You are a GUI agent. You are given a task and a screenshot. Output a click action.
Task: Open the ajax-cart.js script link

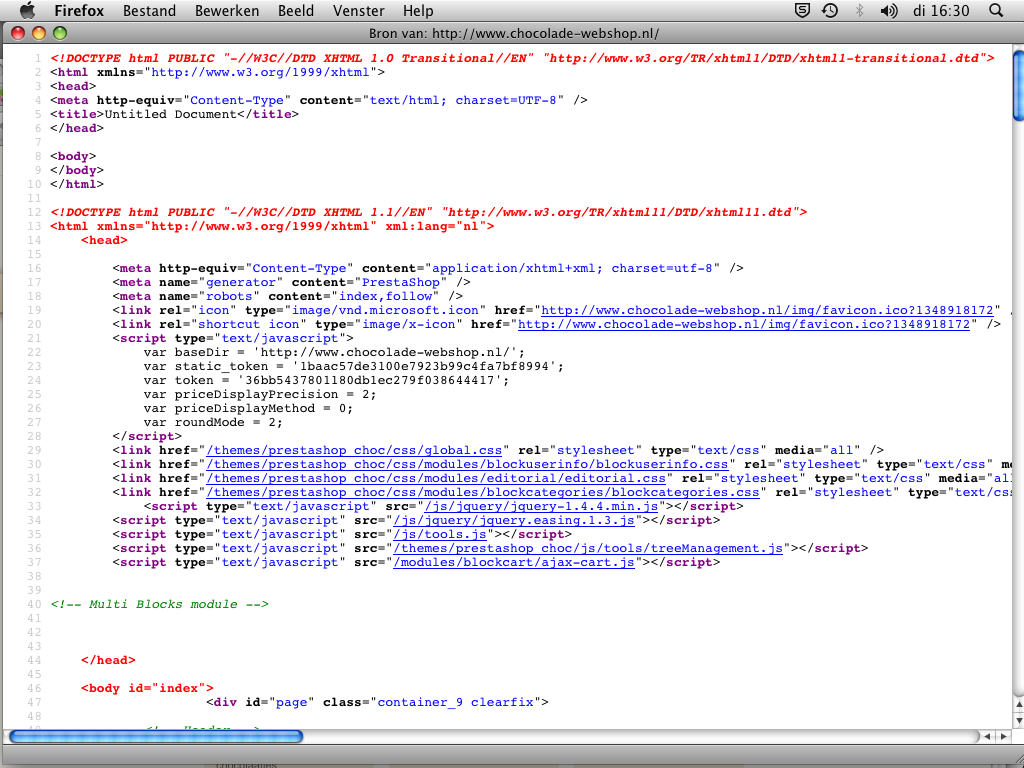514,562
